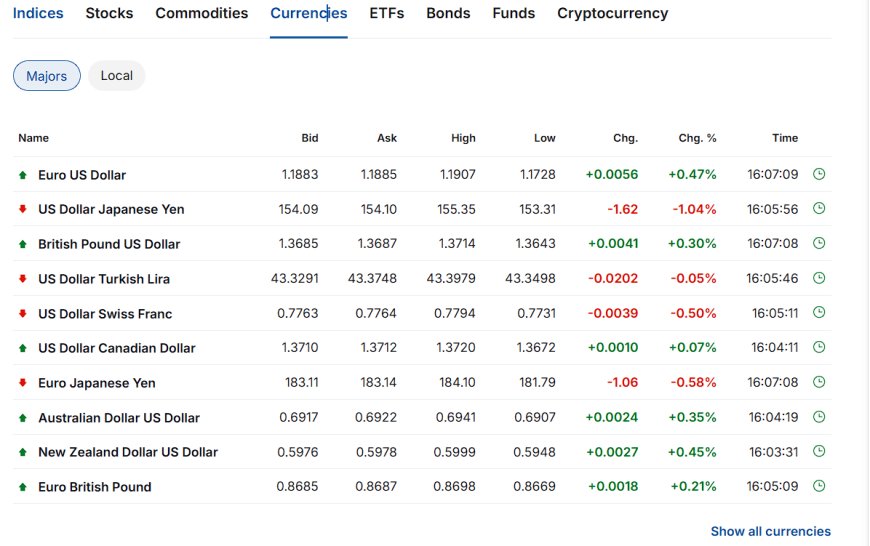Click green up arrow beside British Pound US Dollar
This screenshot has height=546, width=870.
click(23, 244)
